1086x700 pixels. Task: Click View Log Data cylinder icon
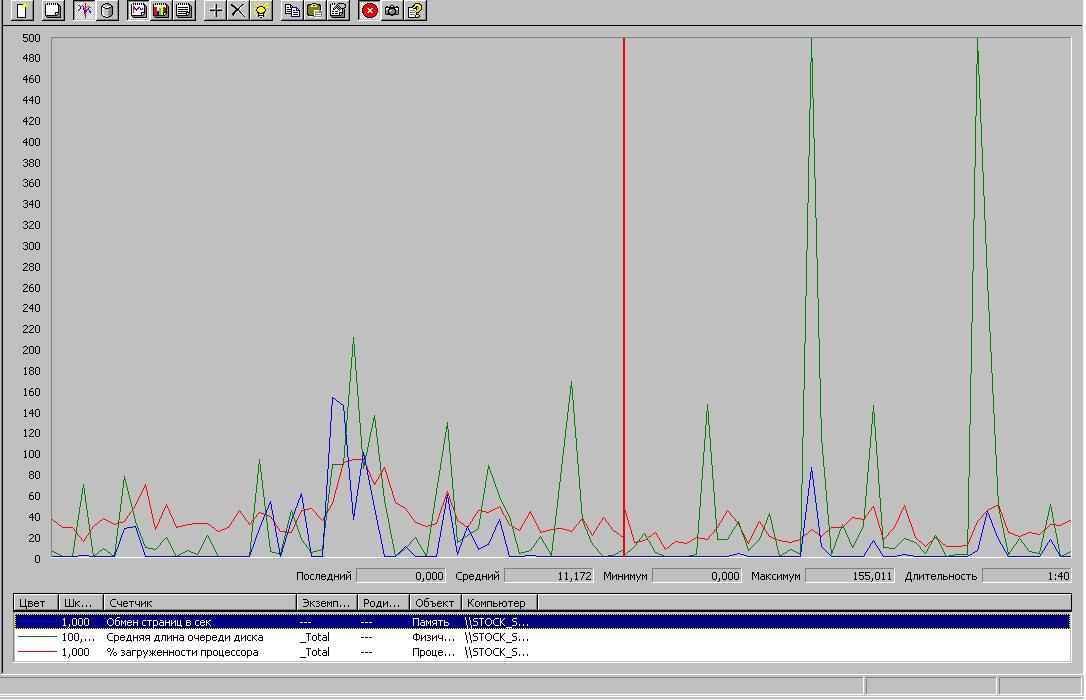coord(108,11)
